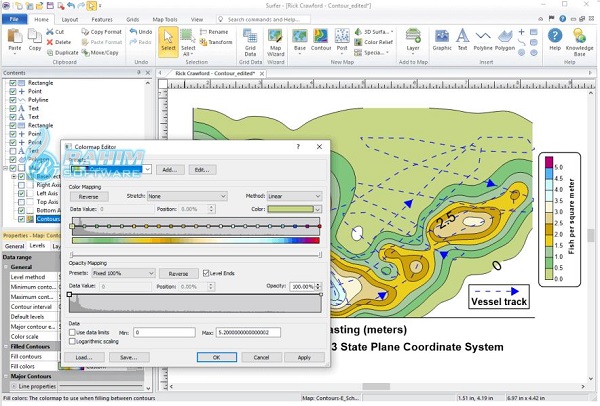The image size is (600, 406).
Task: Click the Load... button
Action: click(84, 357)
